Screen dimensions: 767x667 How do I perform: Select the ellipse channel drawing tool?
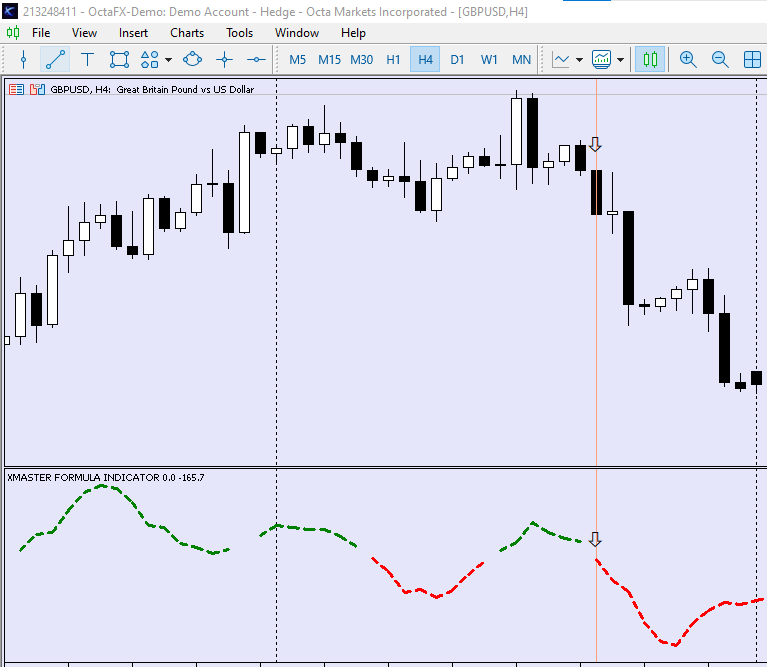click(192, 60)
